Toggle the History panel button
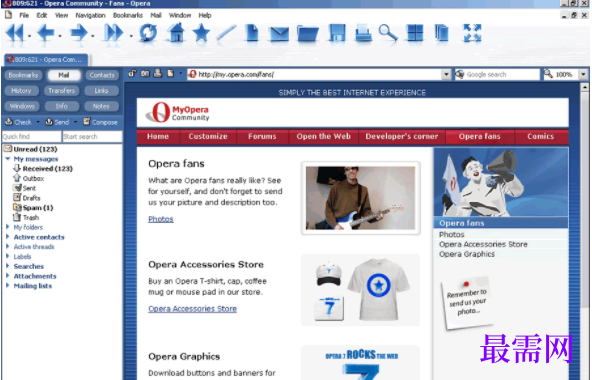Screen dimensions: 592x380 [21, 91]
